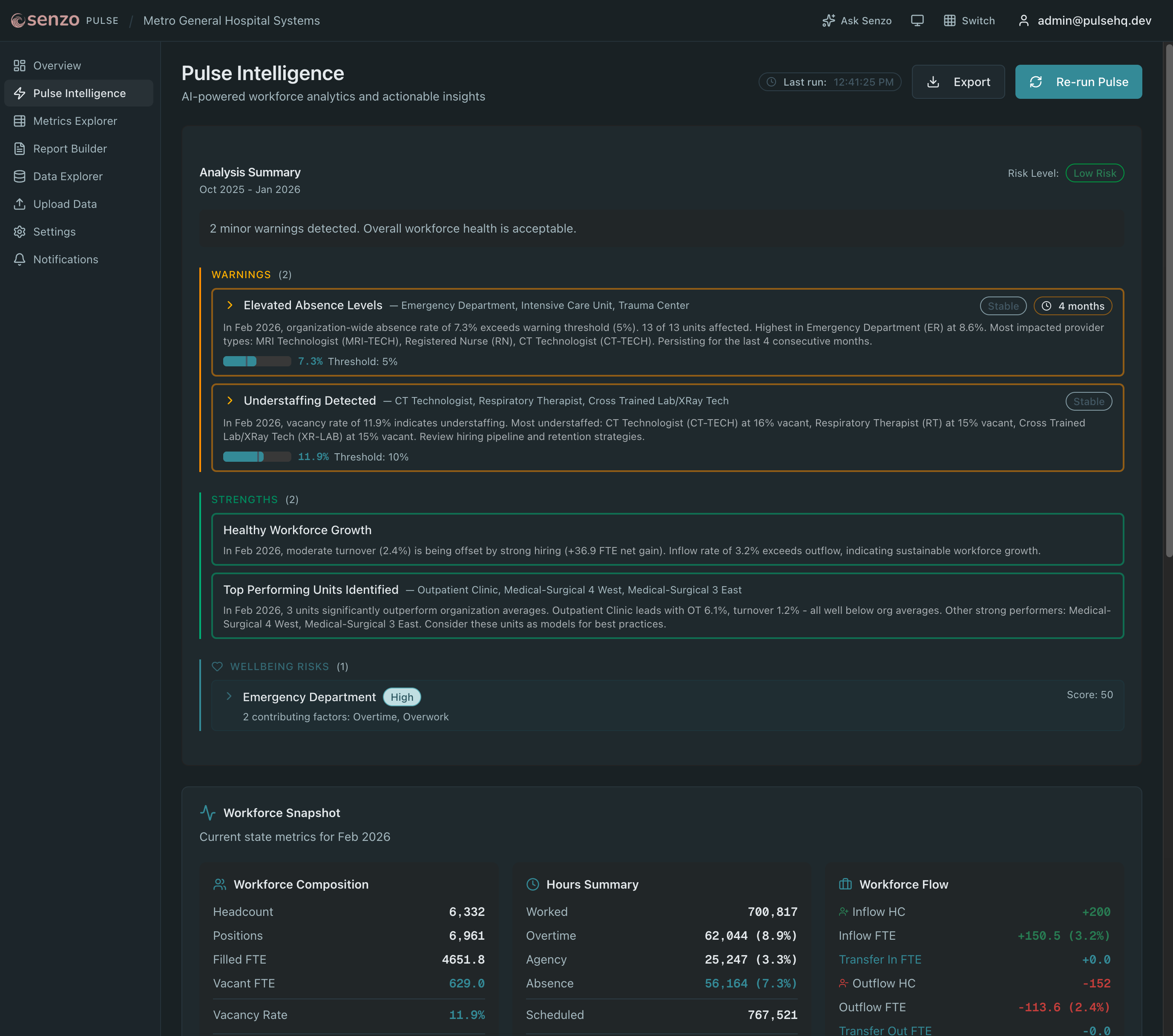Expand the Emergency Department wellbeing risk
Image resolution: width=1173 pixels, height=1036 pixels.
pos(229,696)
